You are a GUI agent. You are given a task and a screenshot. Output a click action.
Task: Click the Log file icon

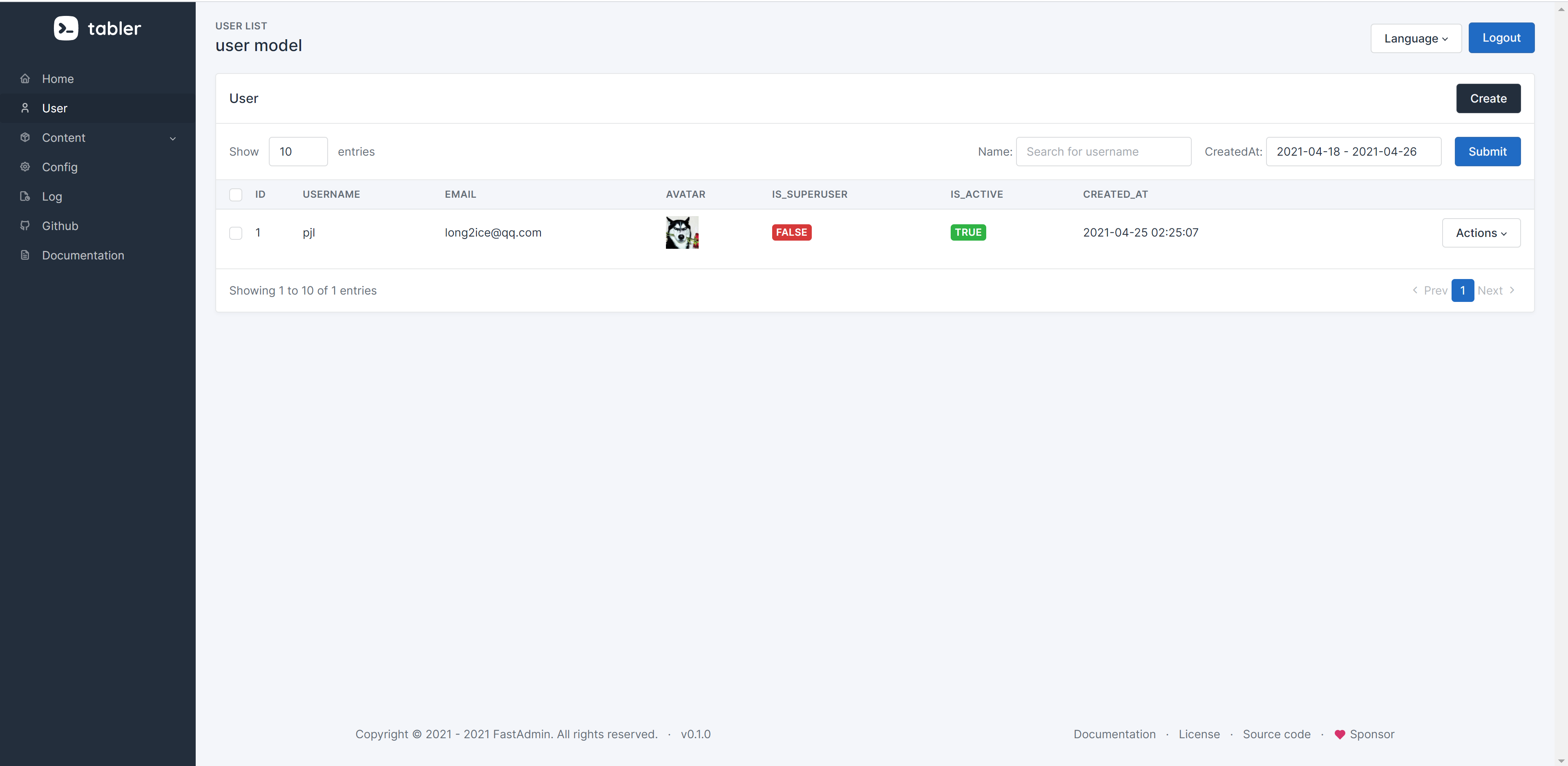tap(25, 196)
